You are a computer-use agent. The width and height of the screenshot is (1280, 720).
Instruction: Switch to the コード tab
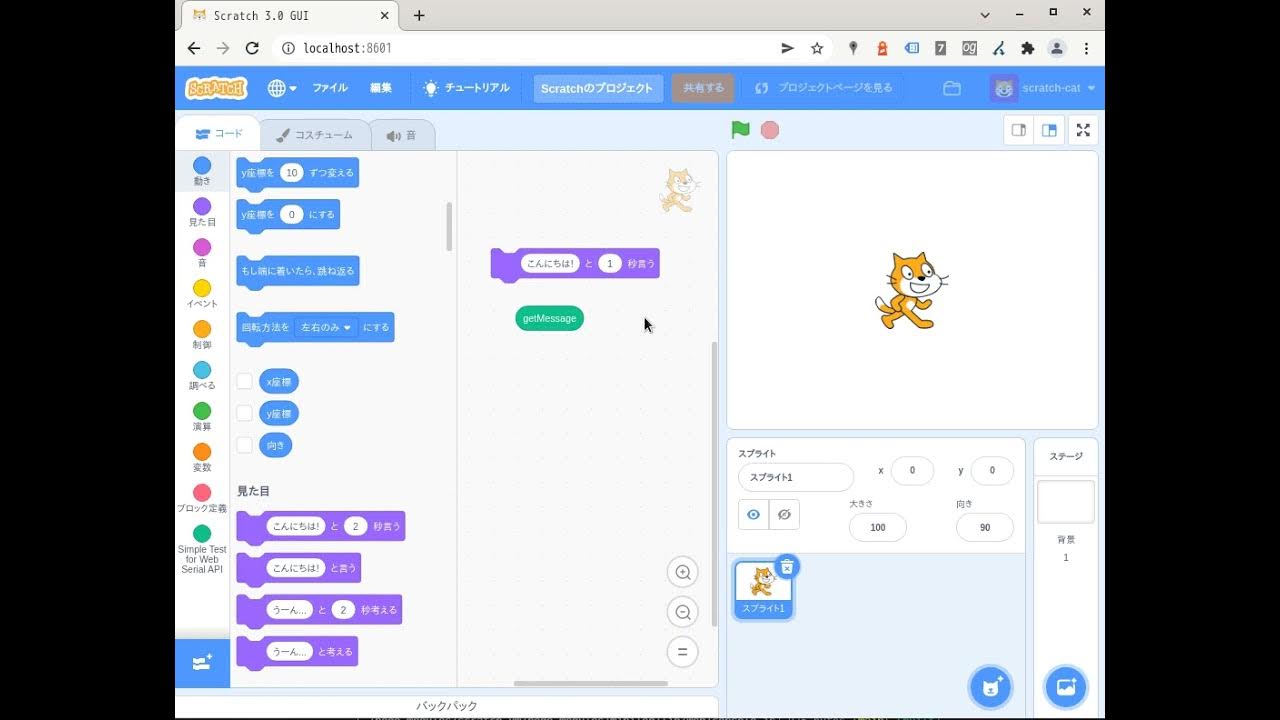219,134
